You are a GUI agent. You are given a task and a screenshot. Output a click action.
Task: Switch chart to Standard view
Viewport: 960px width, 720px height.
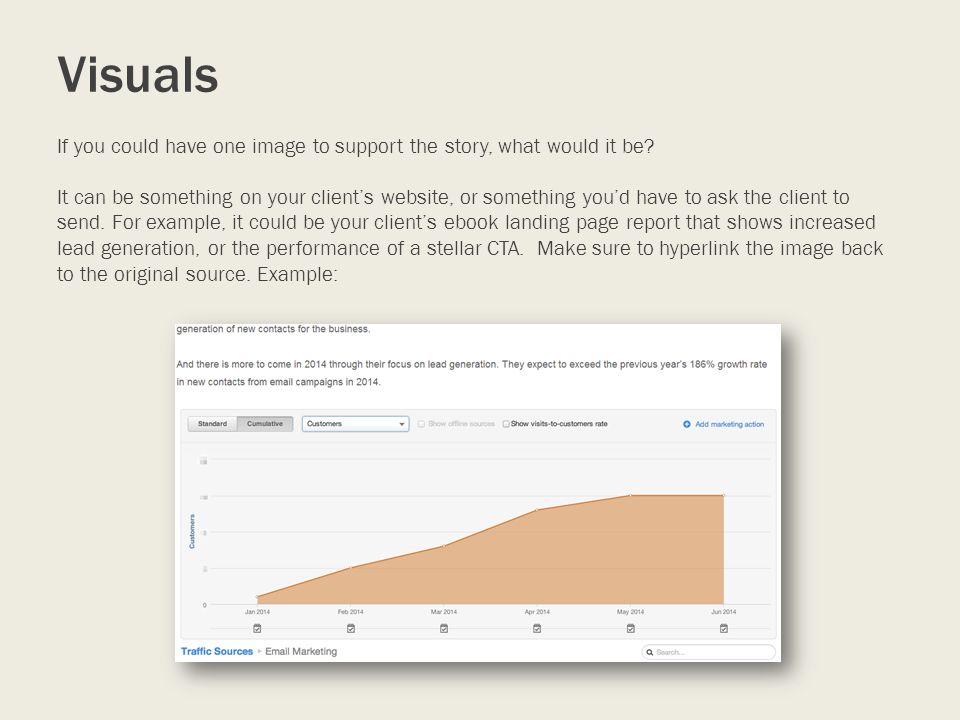click(212, 424)
